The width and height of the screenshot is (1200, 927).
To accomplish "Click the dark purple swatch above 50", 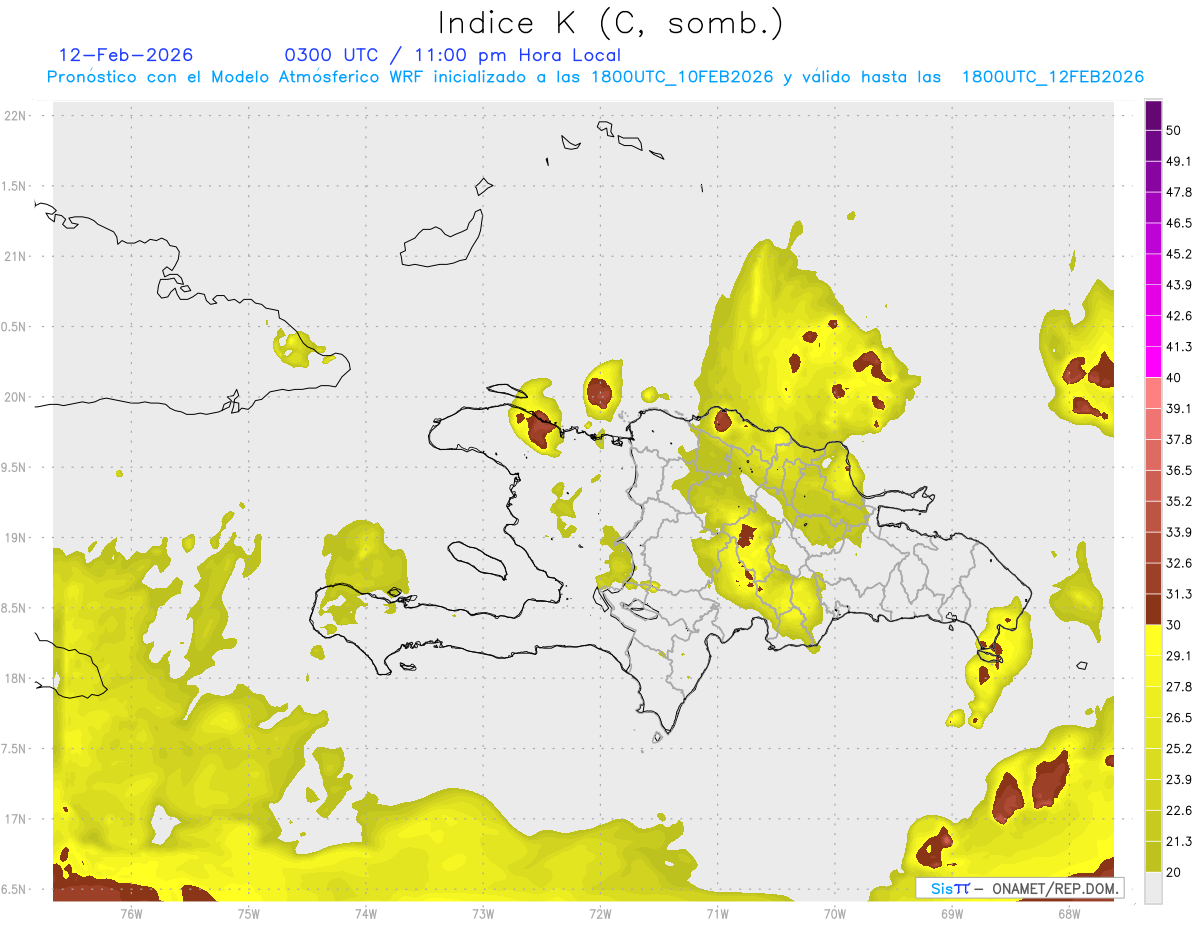I will point(1154,115).
